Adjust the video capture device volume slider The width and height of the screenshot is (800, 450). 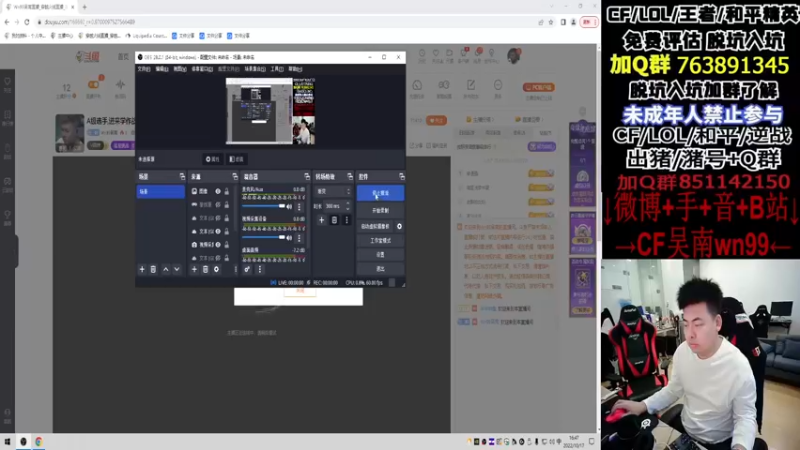tap(263, 237)
